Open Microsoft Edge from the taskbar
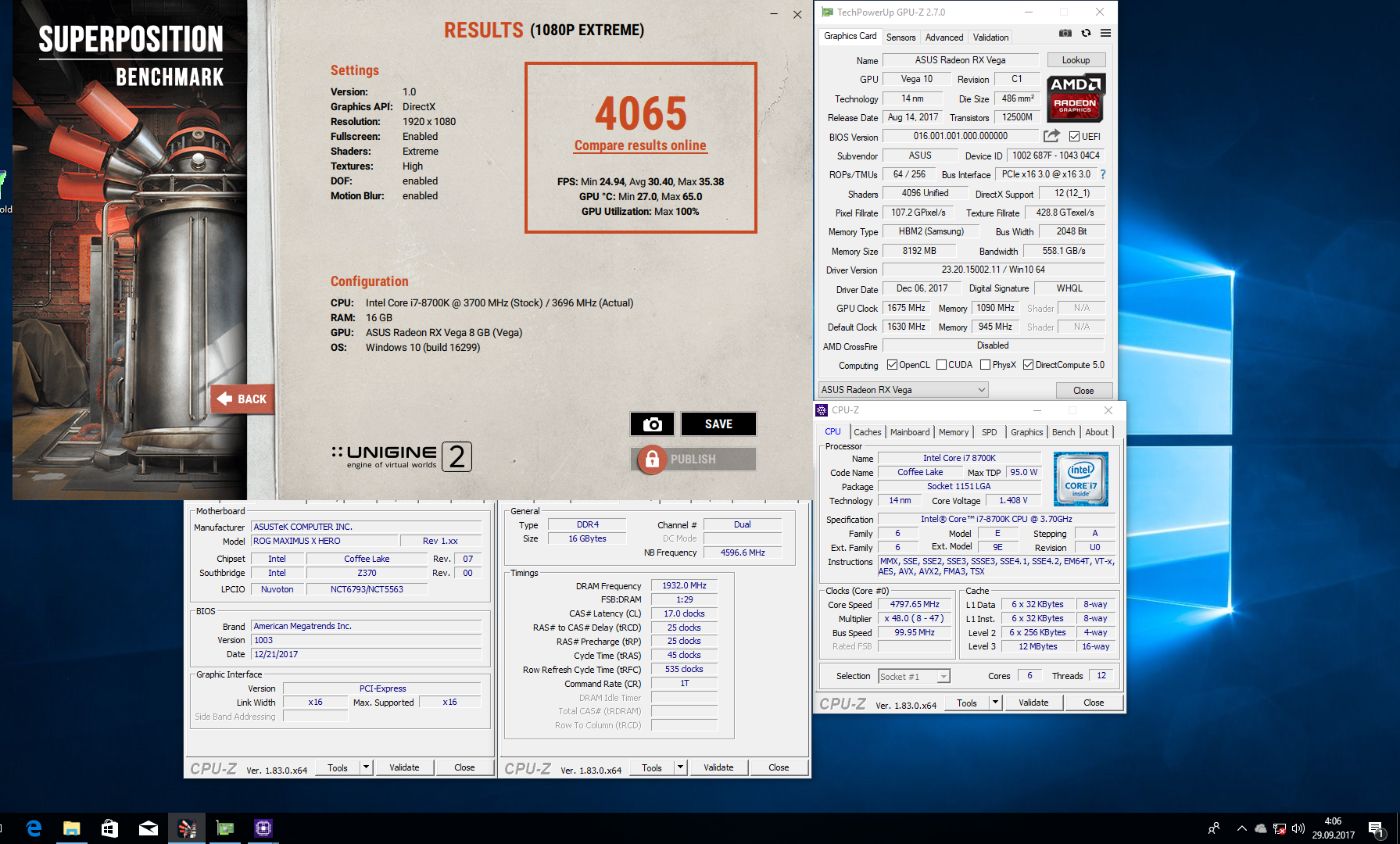This screenshot has height=844, width=1400. [x=34, y=828]
